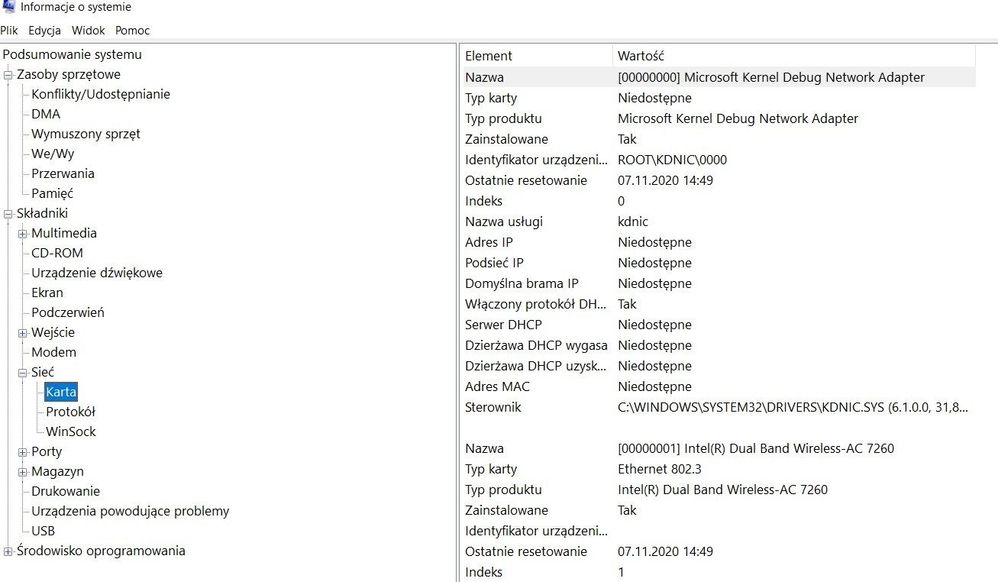
Task: Click the ROOT\KDNIC\0000 identifier value
Action: [672, 160]
